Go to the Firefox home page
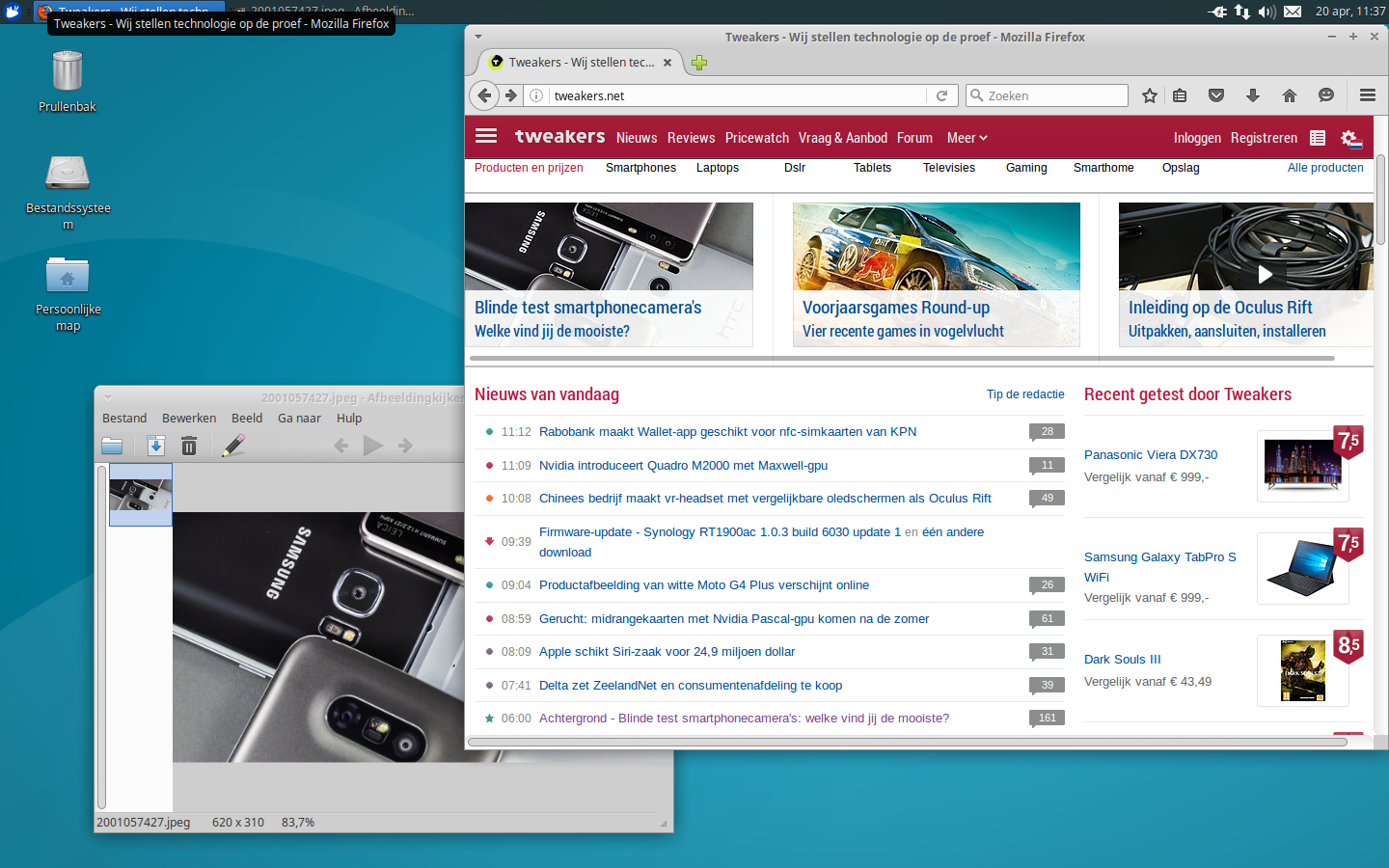Viewport: 1389px width, 868px height. click(x=1290, y=95)
